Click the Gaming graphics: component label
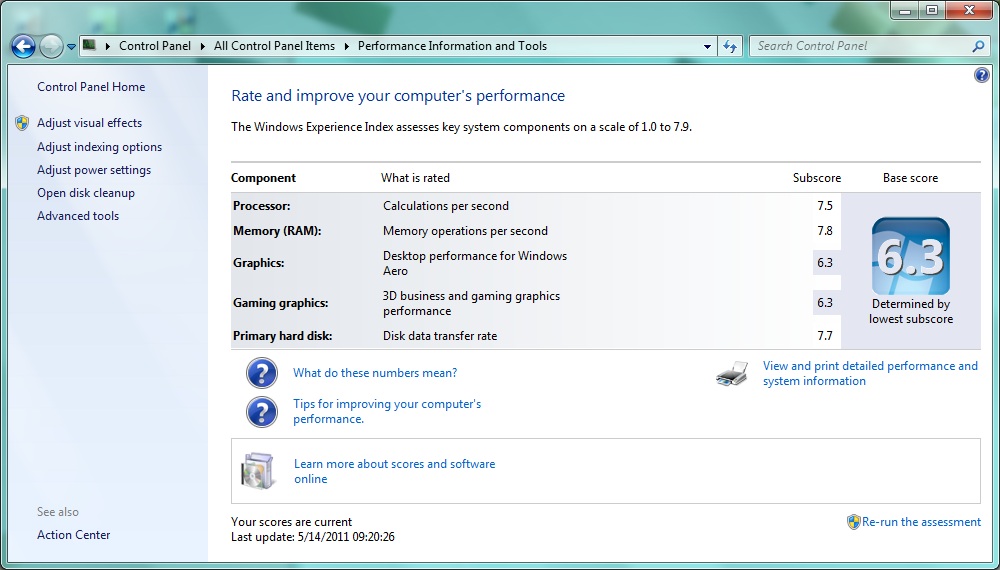This screenshot has width=1000, height=570. [x=281, y=303]
